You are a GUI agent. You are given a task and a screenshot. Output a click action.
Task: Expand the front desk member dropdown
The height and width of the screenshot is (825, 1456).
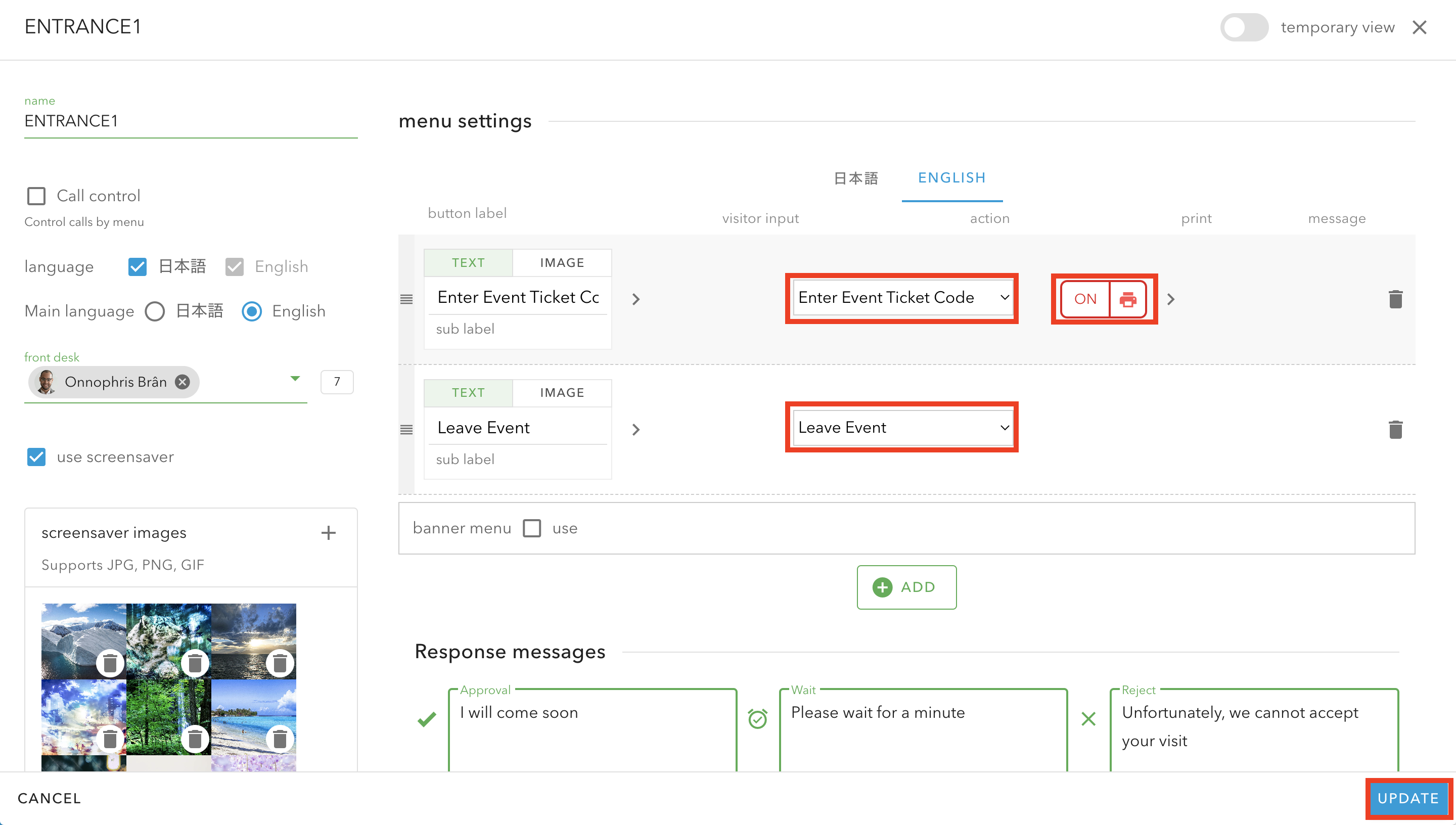tap(295, 379)
